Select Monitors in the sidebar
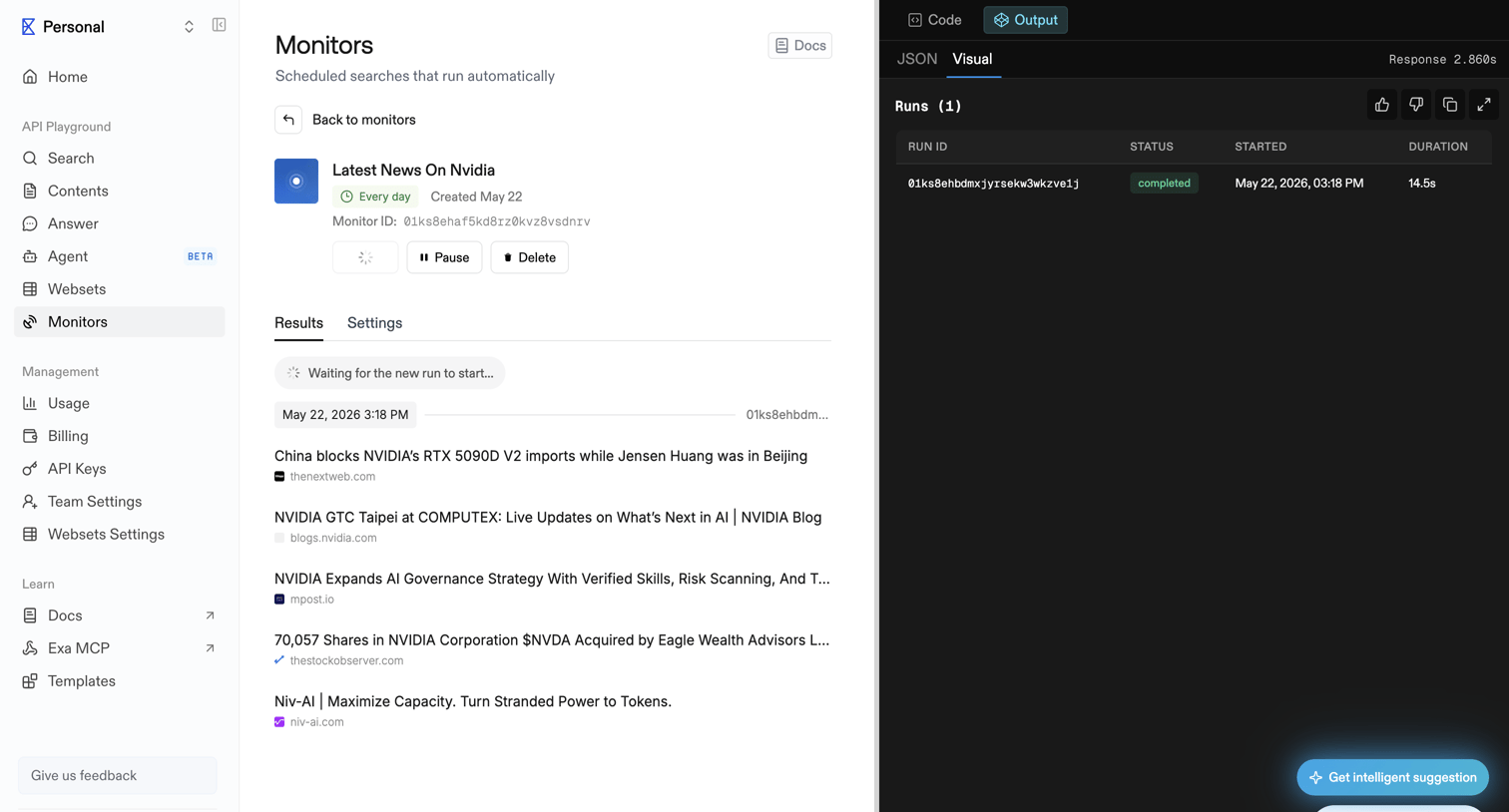This screenshot has width=1509, height=812. coord(120,322)
